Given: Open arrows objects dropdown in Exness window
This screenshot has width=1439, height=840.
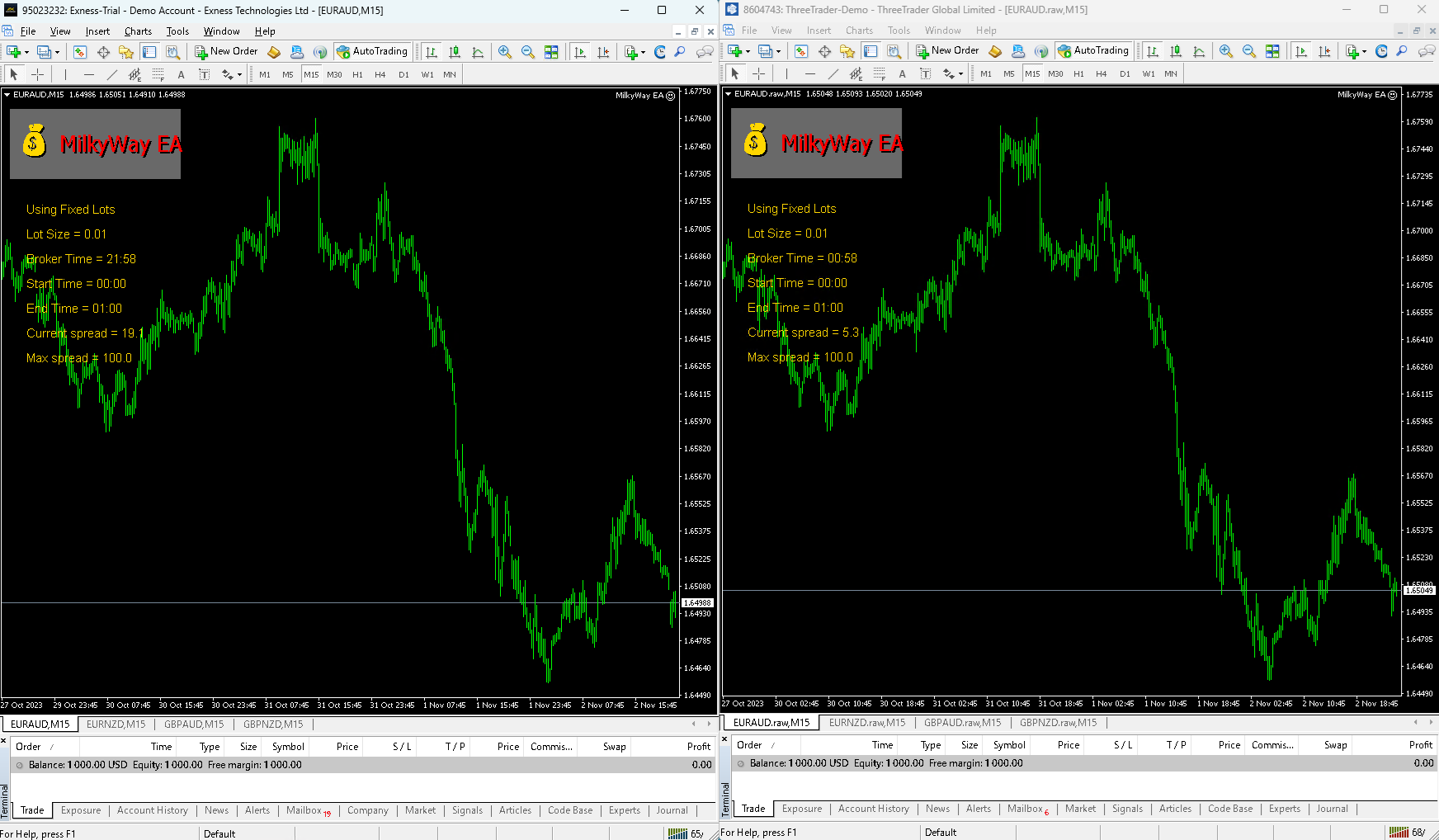Looking at the screenshot, I should point(239,74).
